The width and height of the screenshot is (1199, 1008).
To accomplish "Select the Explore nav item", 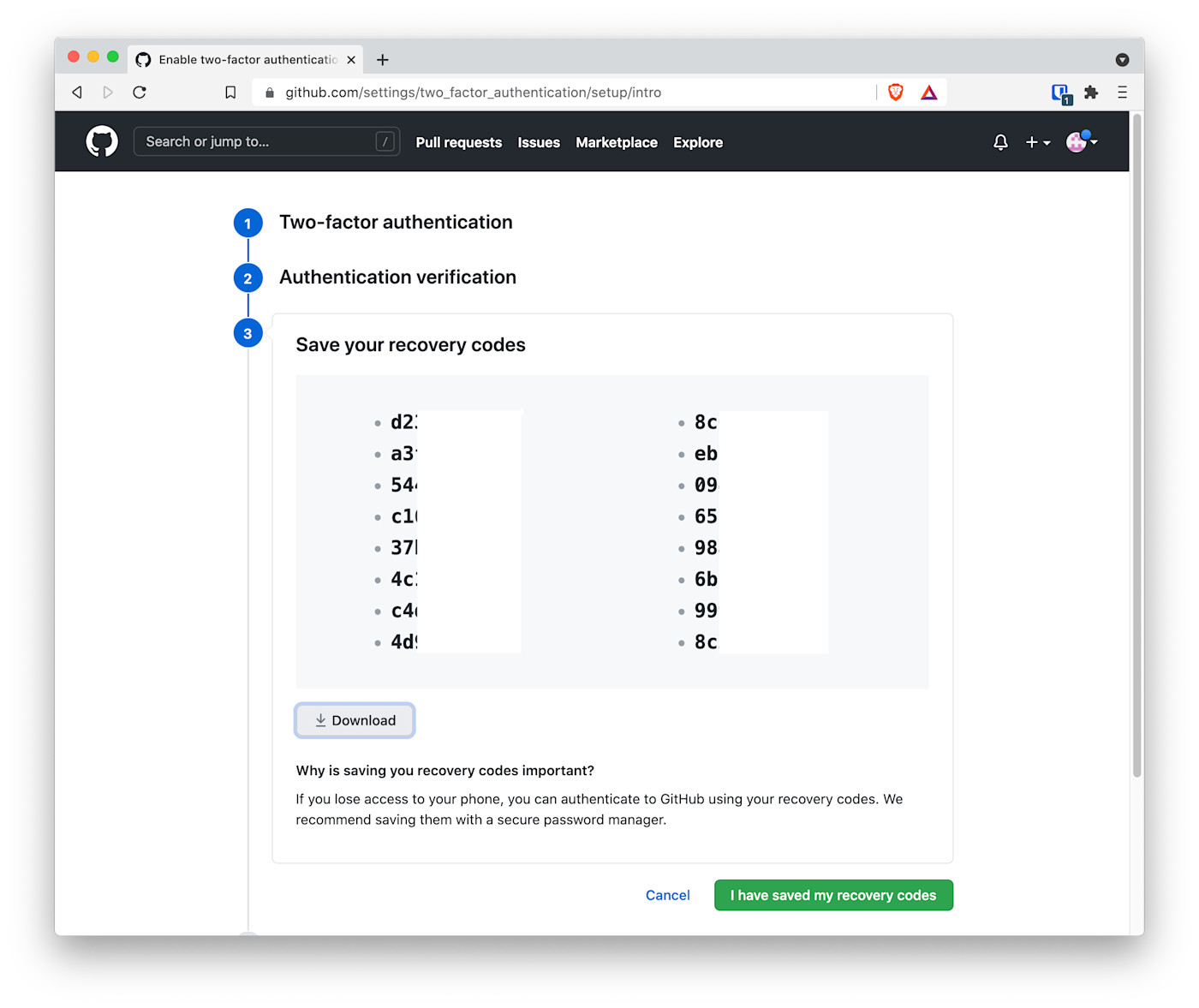I will pyautogui.click(x=697, y=142).
